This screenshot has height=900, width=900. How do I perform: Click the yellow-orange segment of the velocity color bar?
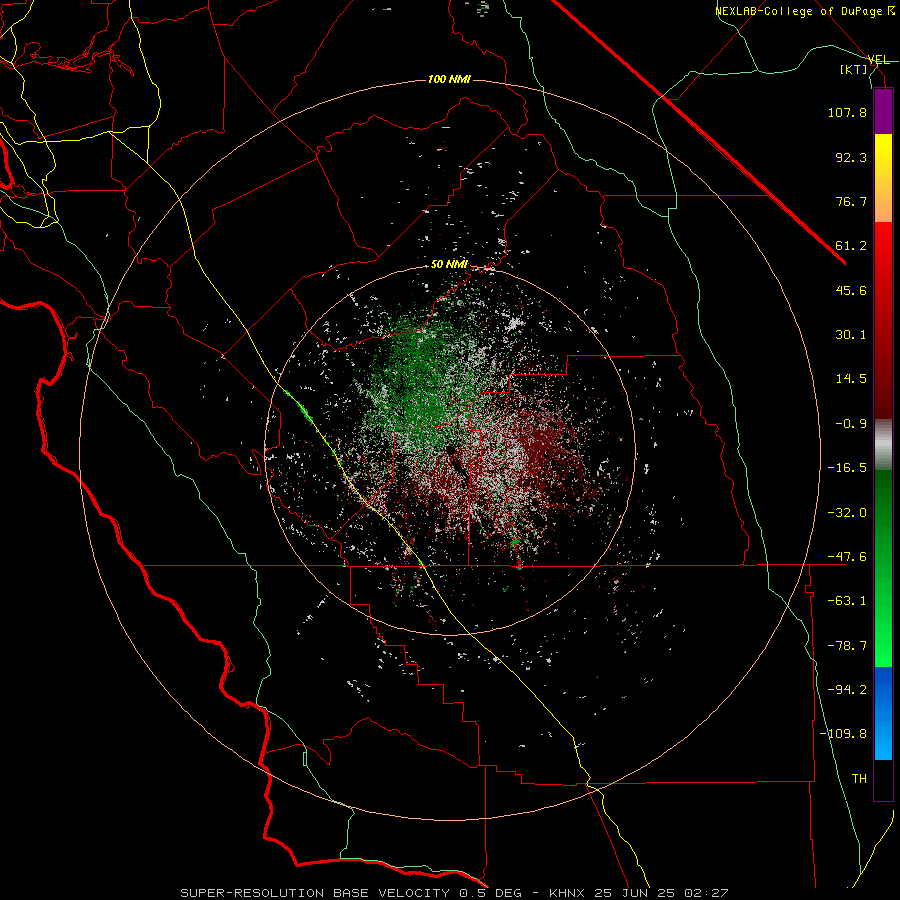pos(883,178)
